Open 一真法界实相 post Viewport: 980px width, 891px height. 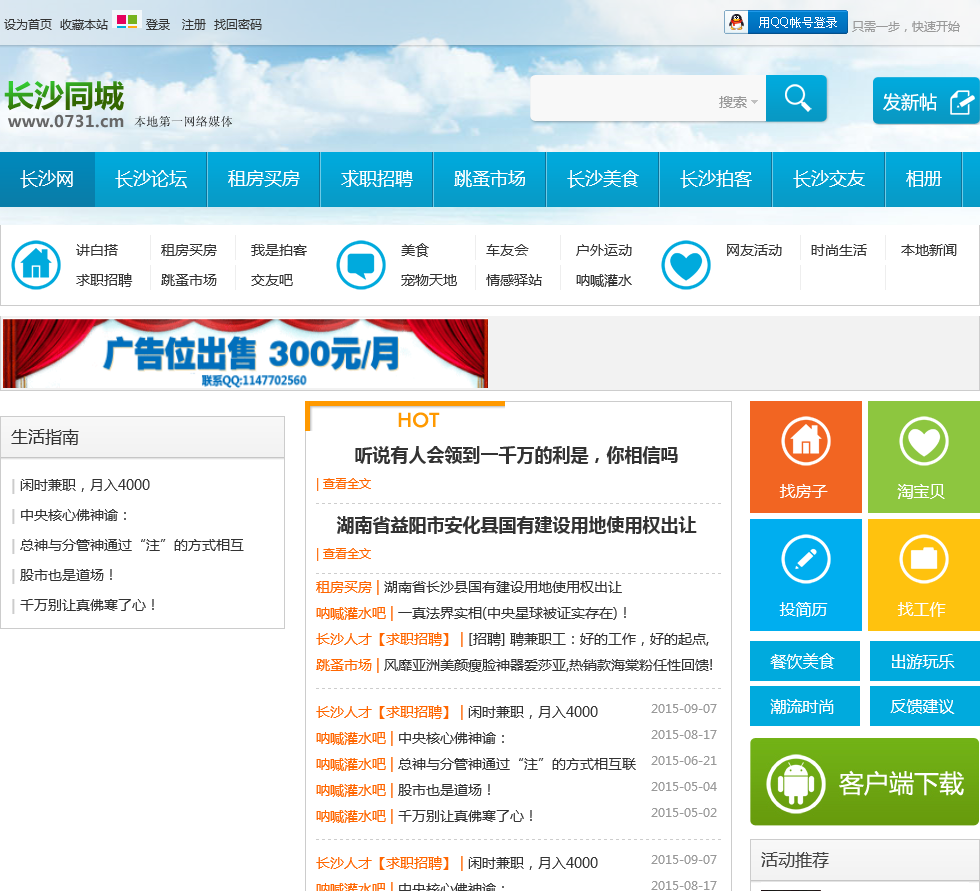[x=512, y=613]
